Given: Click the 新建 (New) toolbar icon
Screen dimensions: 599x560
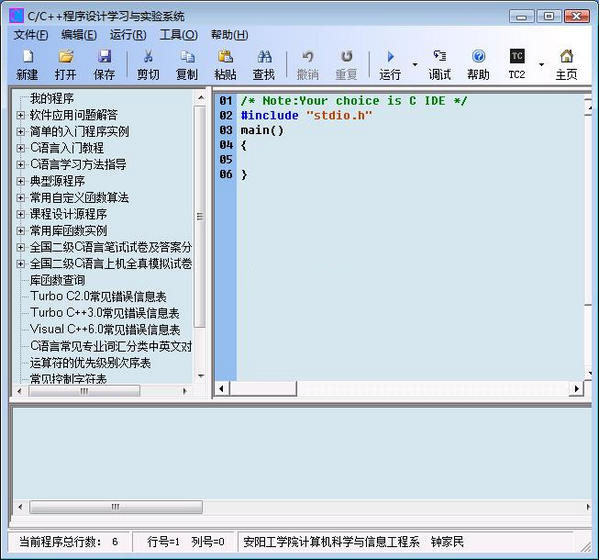Looking at the screenshot, I should pyautogui.click(x=28, y=57).
